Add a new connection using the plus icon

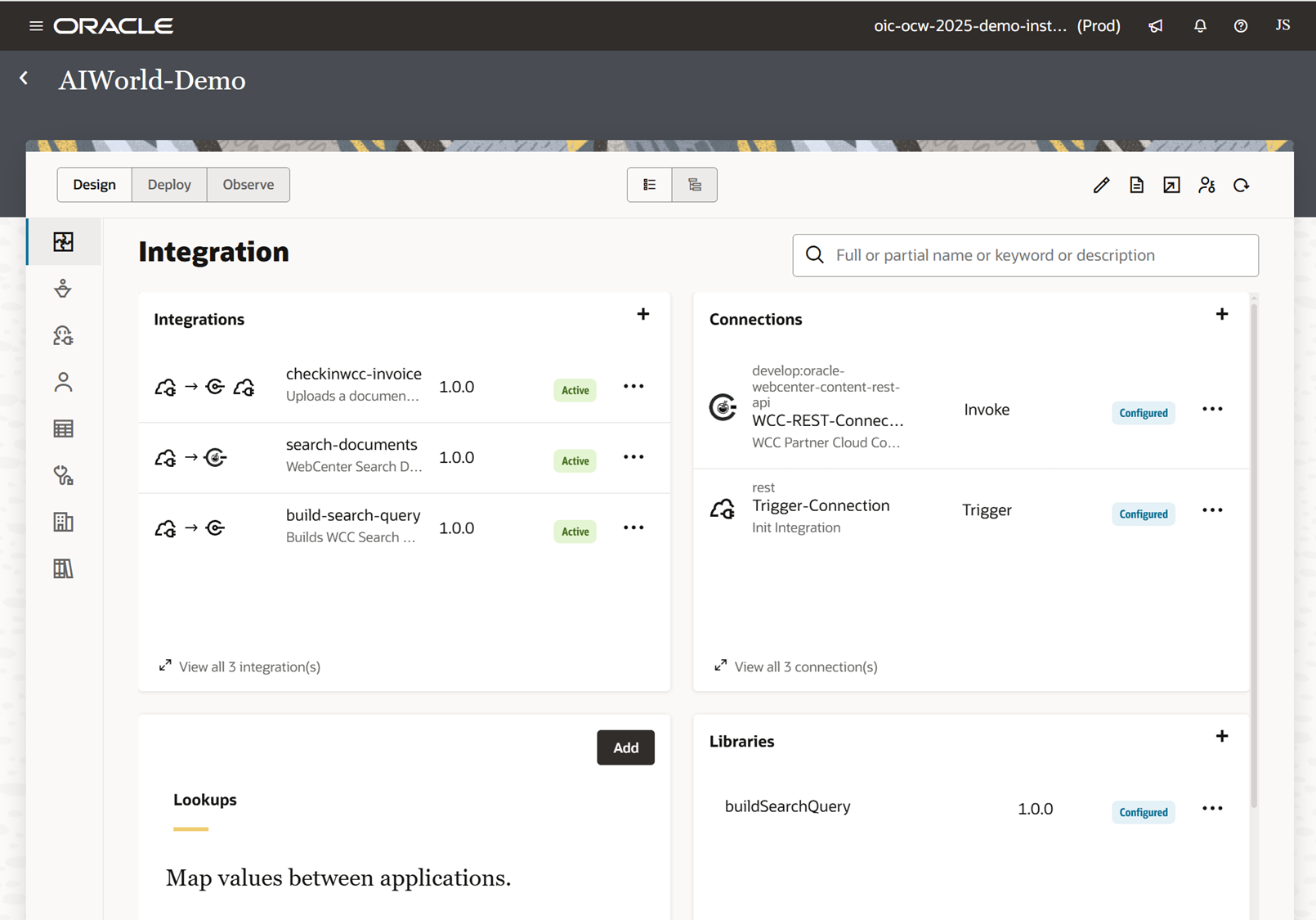pyautogui.click(x=1223, y=313)
